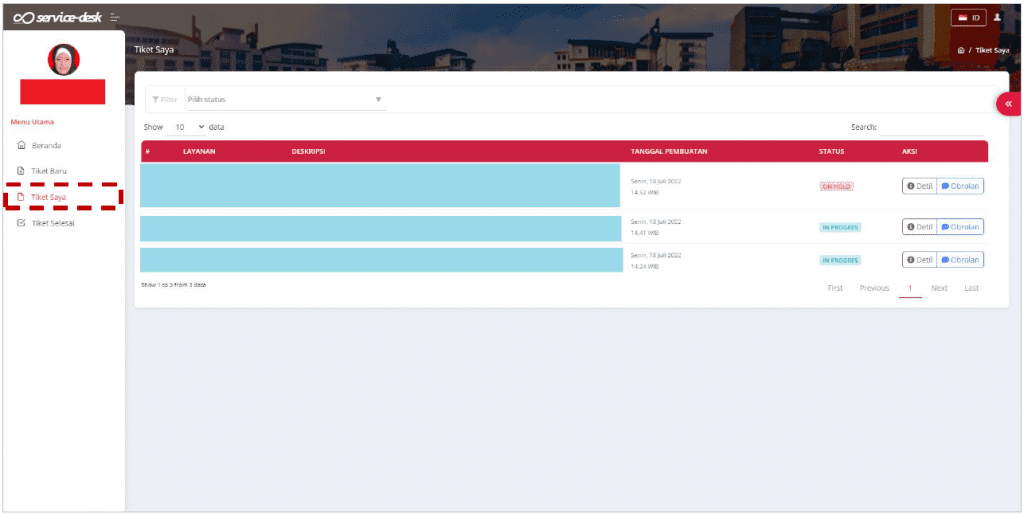
Task: Open Obrolan for the ON HOLD ticket
Action: 960,186
